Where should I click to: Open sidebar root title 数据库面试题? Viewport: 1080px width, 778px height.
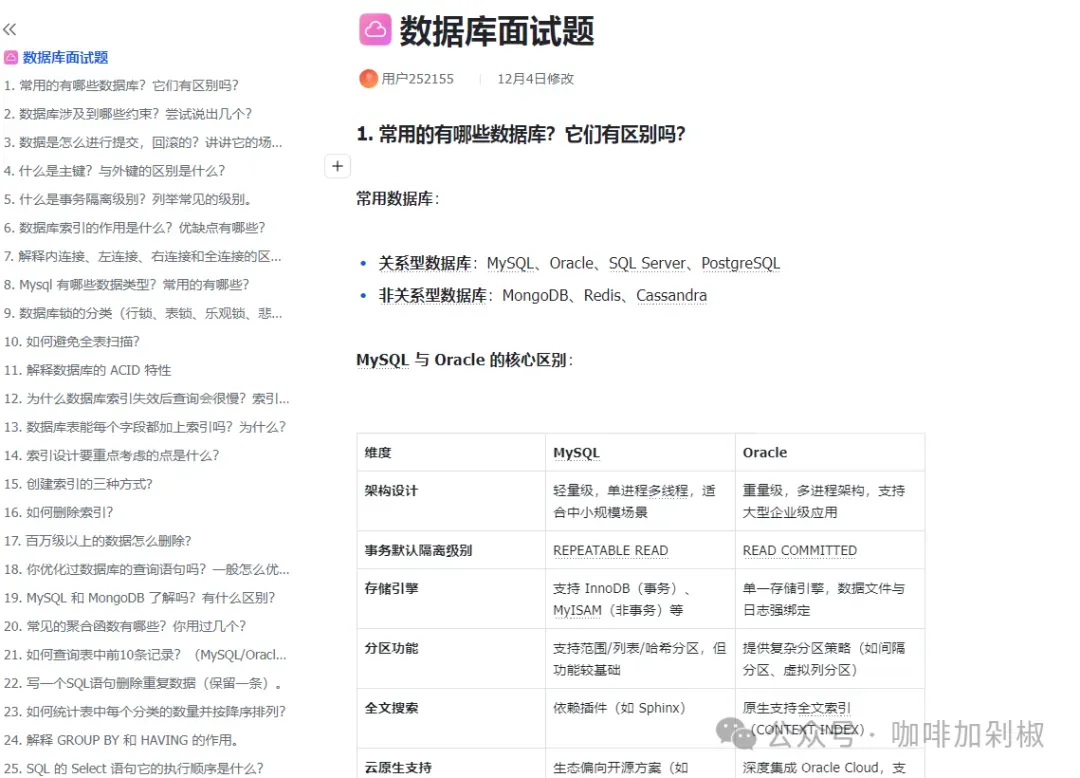pos(65,58)
